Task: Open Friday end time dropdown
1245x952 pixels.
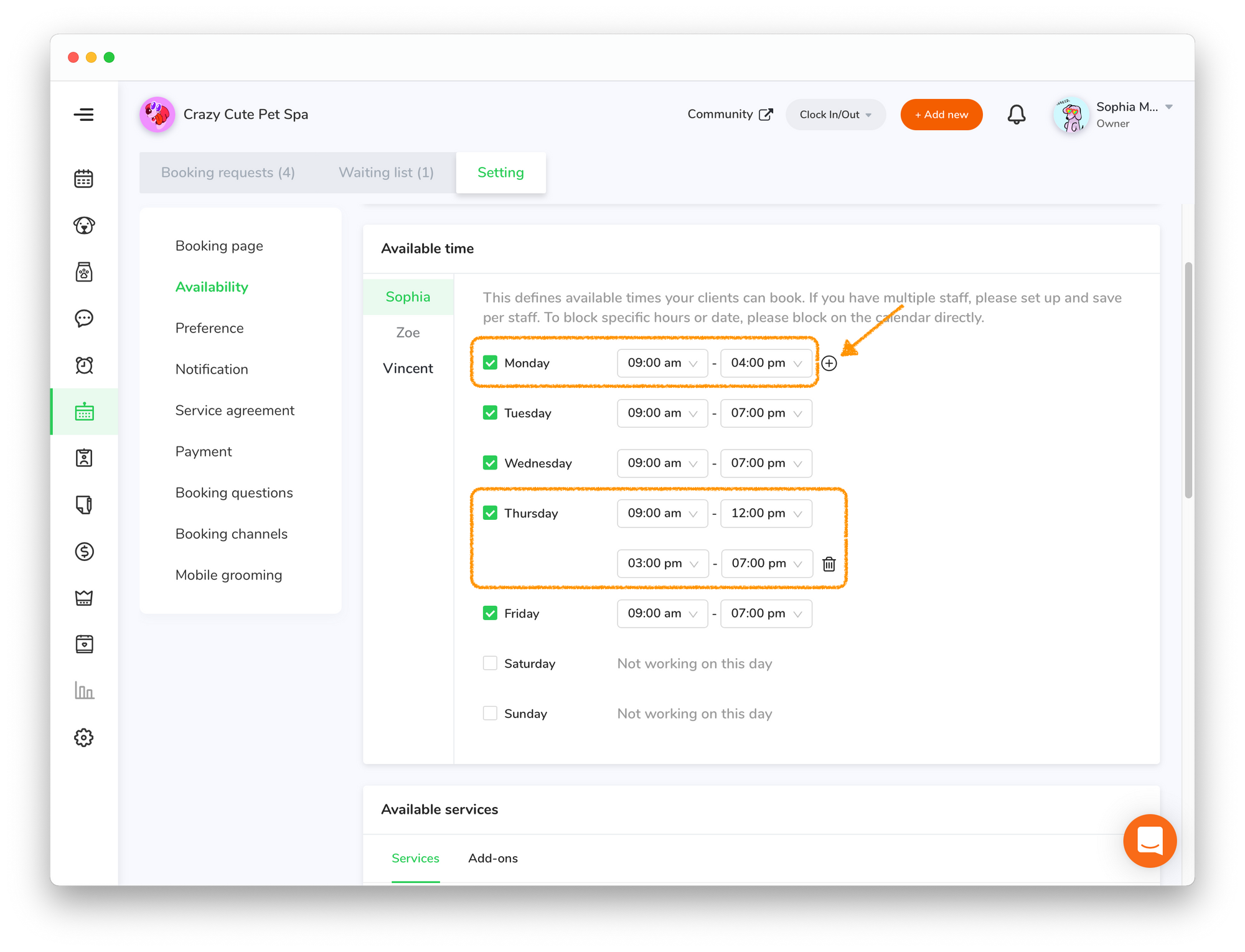Action: coord(766,613)
